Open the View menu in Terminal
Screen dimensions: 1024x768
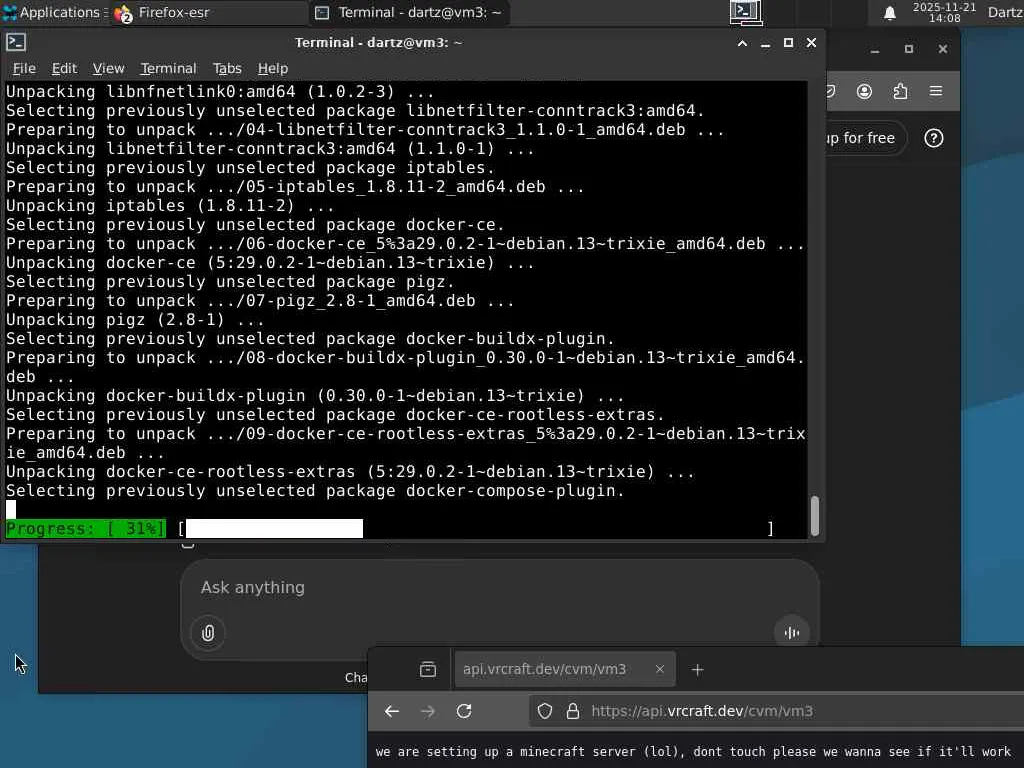click(108, 68)
